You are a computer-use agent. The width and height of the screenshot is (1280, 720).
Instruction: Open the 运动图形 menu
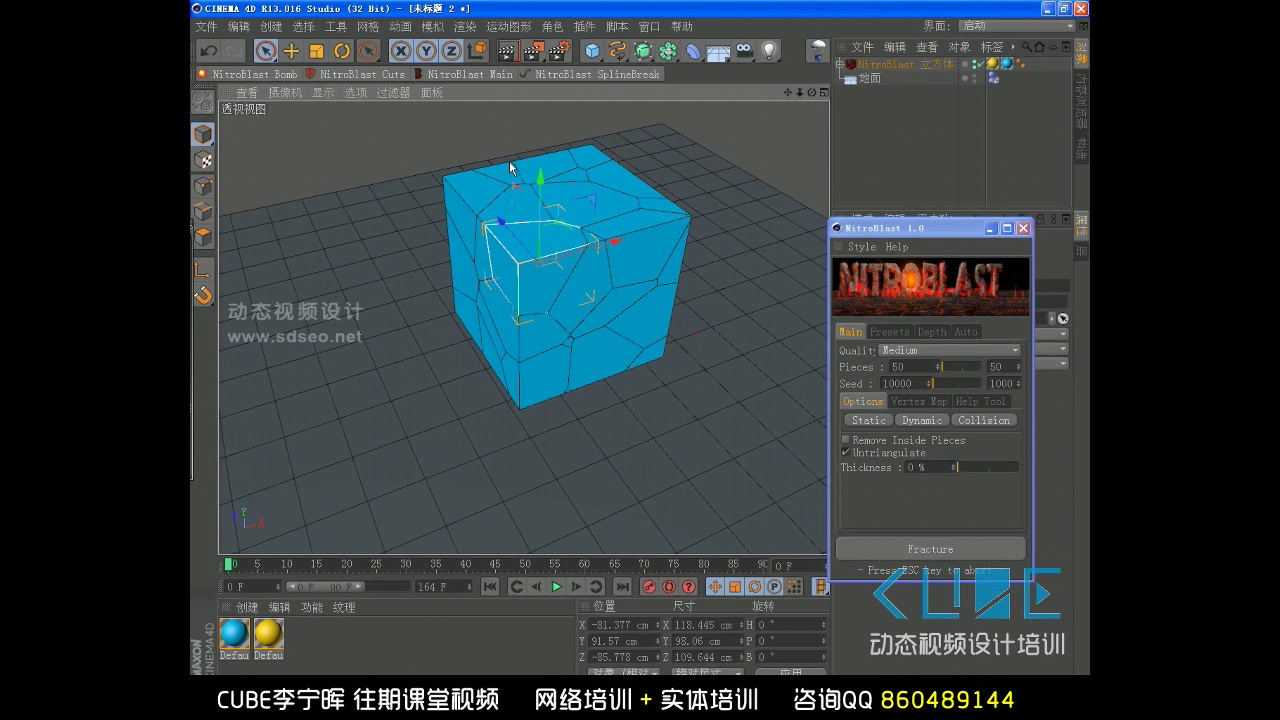[509, 27]
